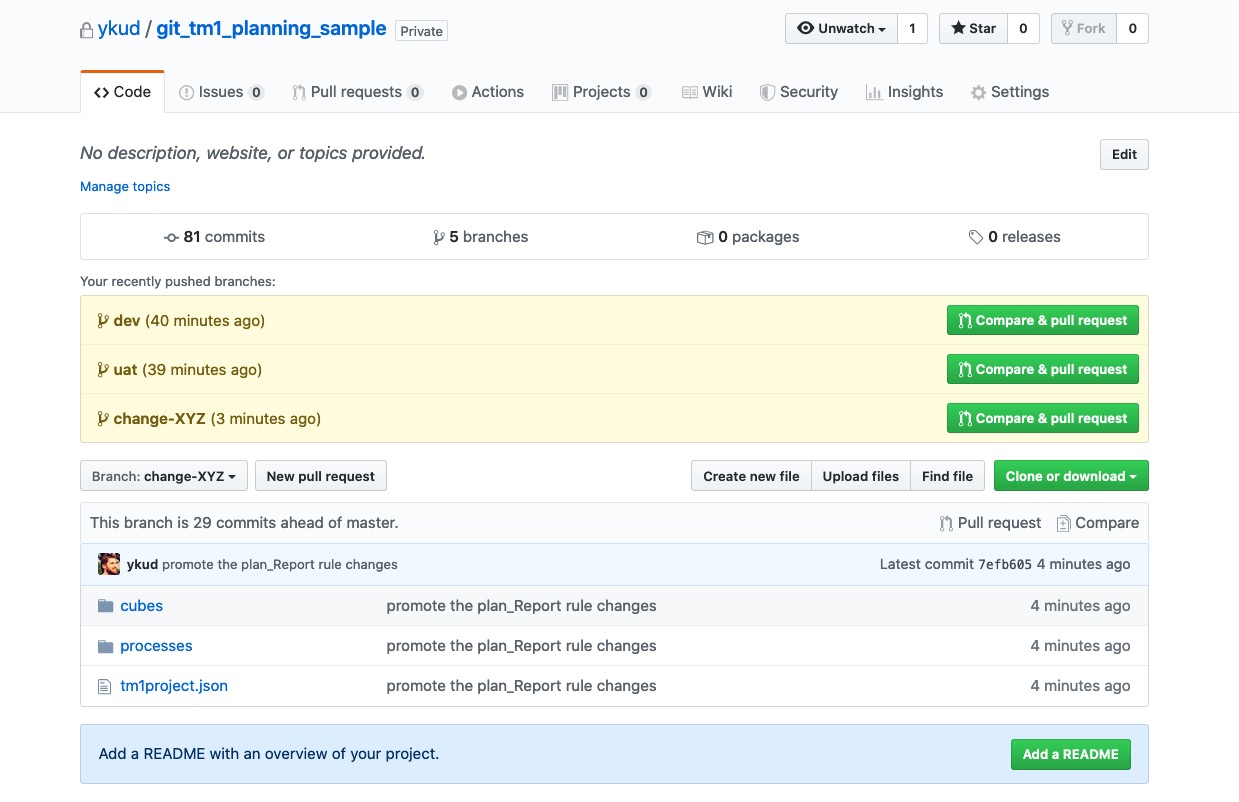This screenshot has width=1239, height=802.
Task: Click commit message in tm1project.json row
Action: coord(522,686)
